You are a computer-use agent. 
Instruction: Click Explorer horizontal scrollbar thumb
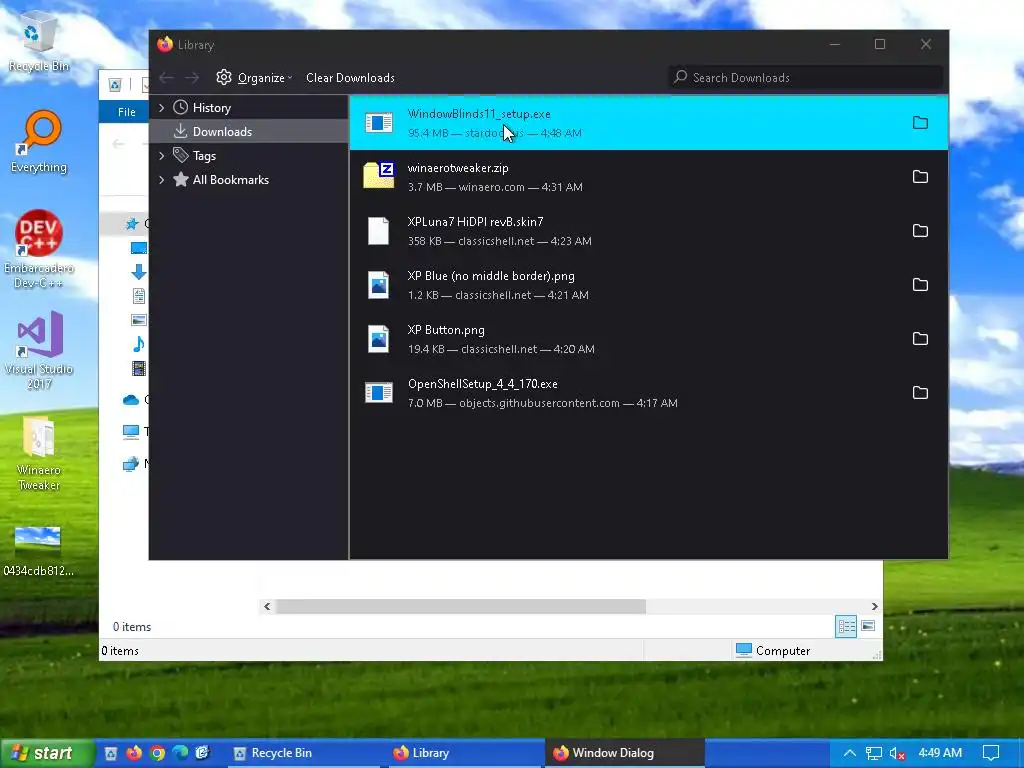(460, 607)
